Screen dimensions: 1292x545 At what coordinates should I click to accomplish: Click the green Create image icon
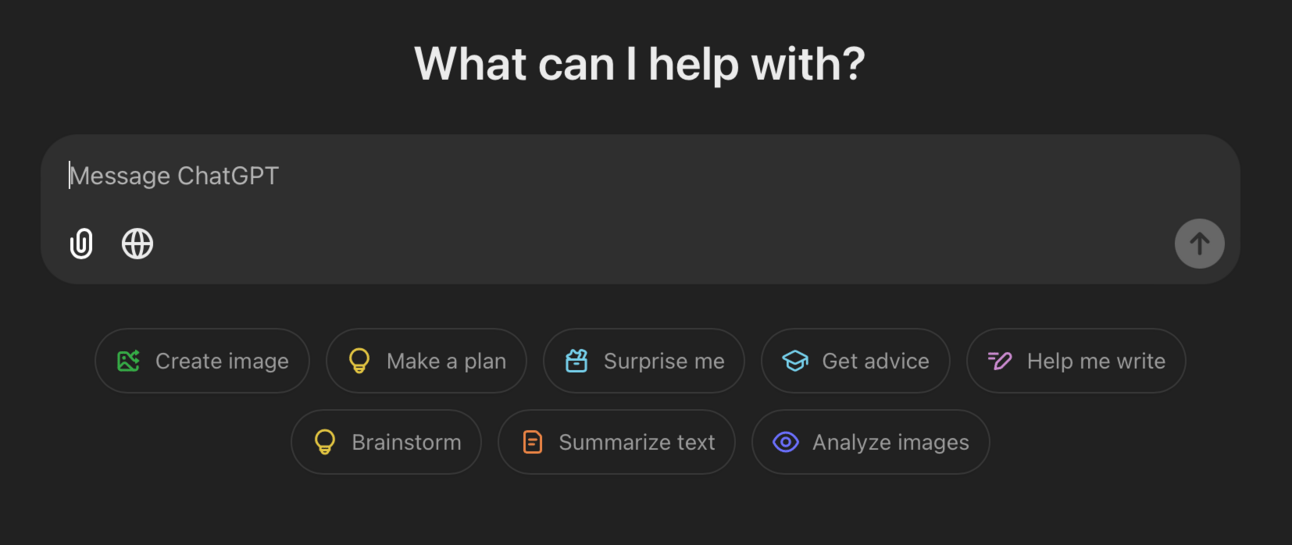point(128,361)
